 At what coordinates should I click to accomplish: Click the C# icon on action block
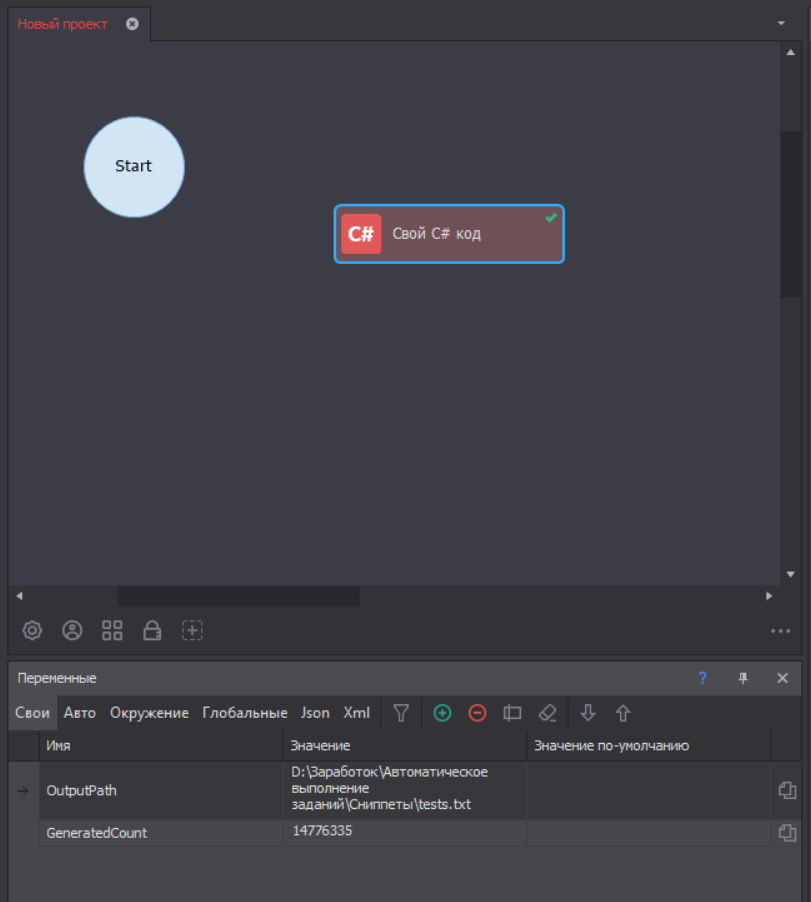(x=361, y=234)
